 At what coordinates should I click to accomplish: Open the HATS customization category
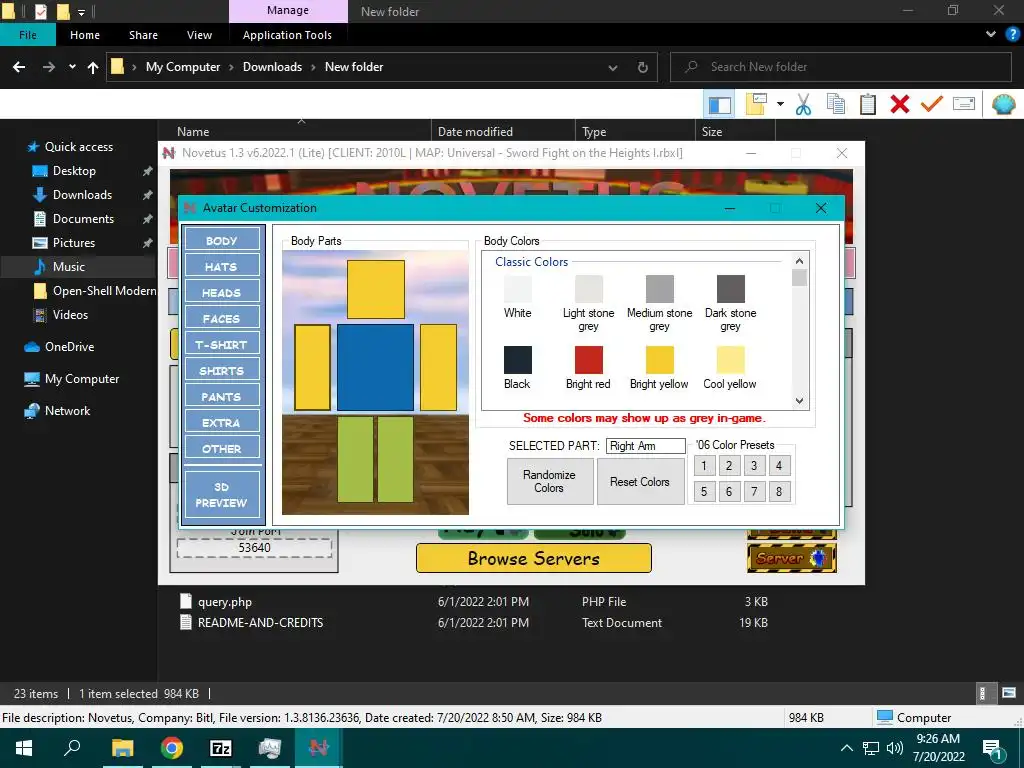click(x=222, y=266)
